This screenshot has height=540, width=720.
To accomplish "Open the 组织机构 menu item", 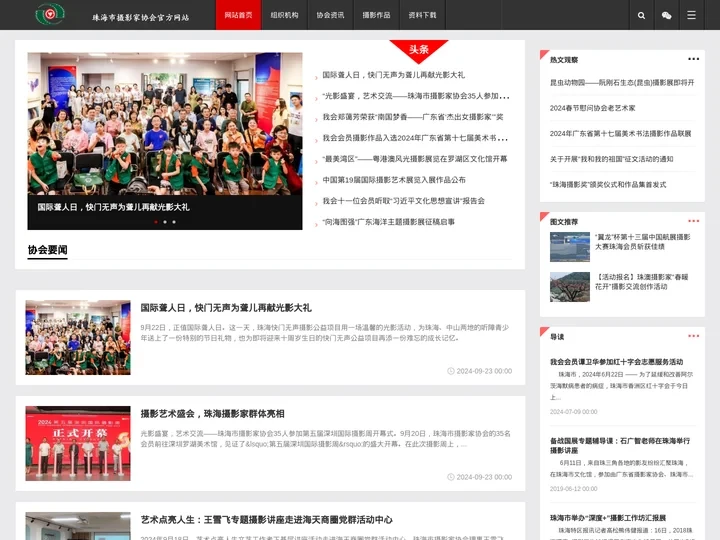I will pyautogui.click(x=284, y=15).
